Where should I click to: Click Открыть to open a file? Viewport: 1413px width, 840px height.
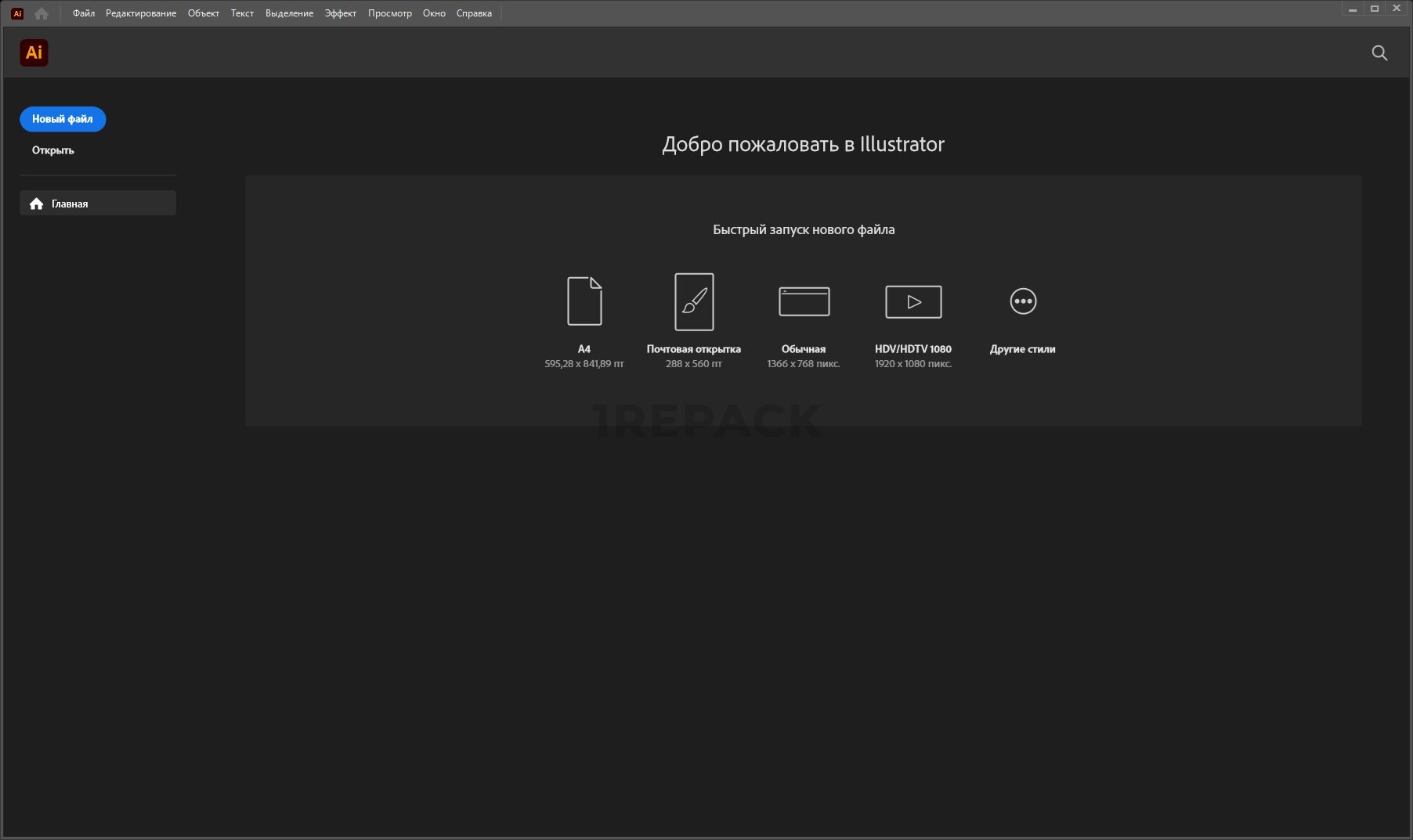(52, 150)
